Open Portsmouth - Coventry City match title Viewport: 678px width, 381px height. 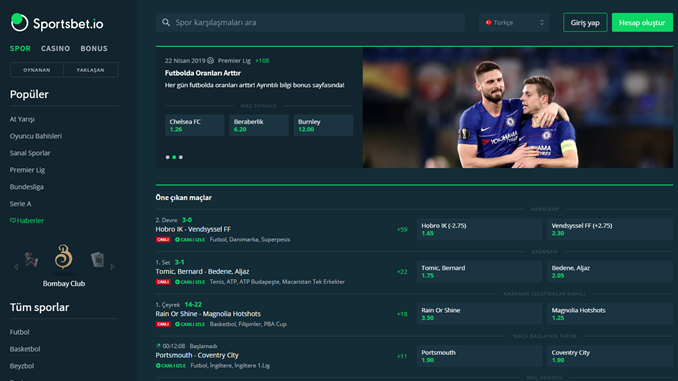coord(197,355)
